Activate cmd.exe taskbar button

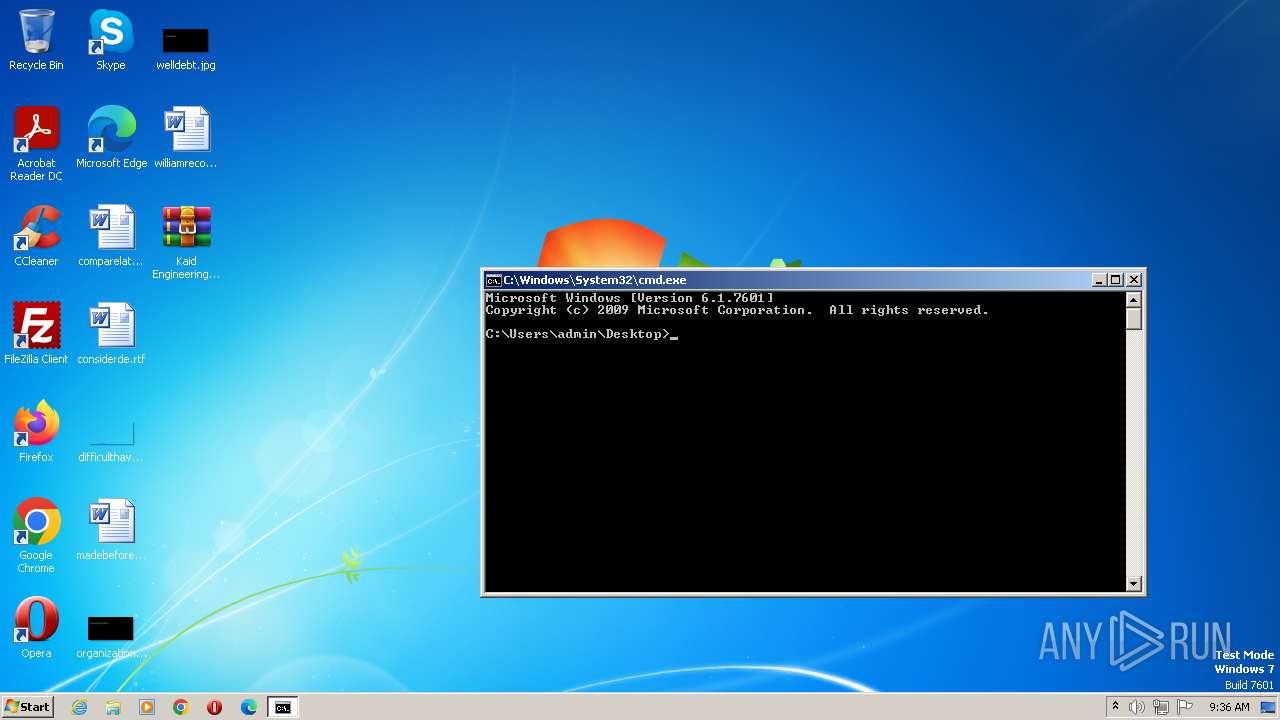[283, 707]
